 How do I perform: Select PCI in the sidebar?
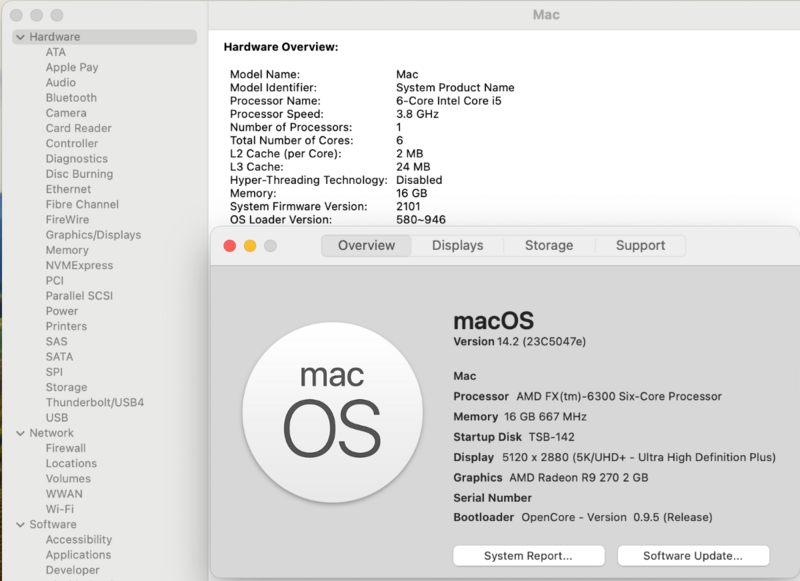[55, 281]
